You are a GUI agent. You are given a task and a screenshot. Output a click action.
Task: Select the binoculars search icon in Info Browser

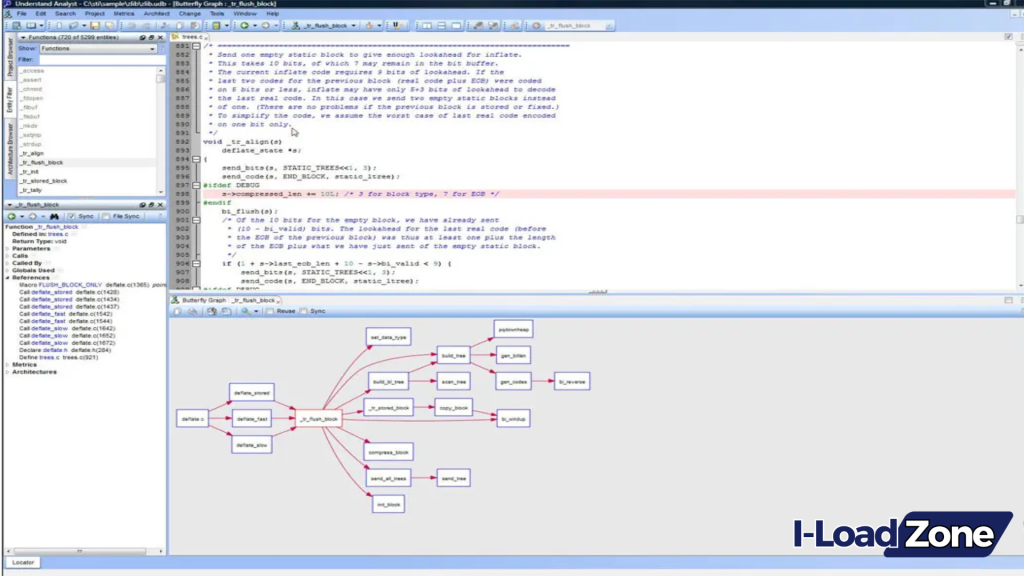pyautogui.click(x=55, y=216)
